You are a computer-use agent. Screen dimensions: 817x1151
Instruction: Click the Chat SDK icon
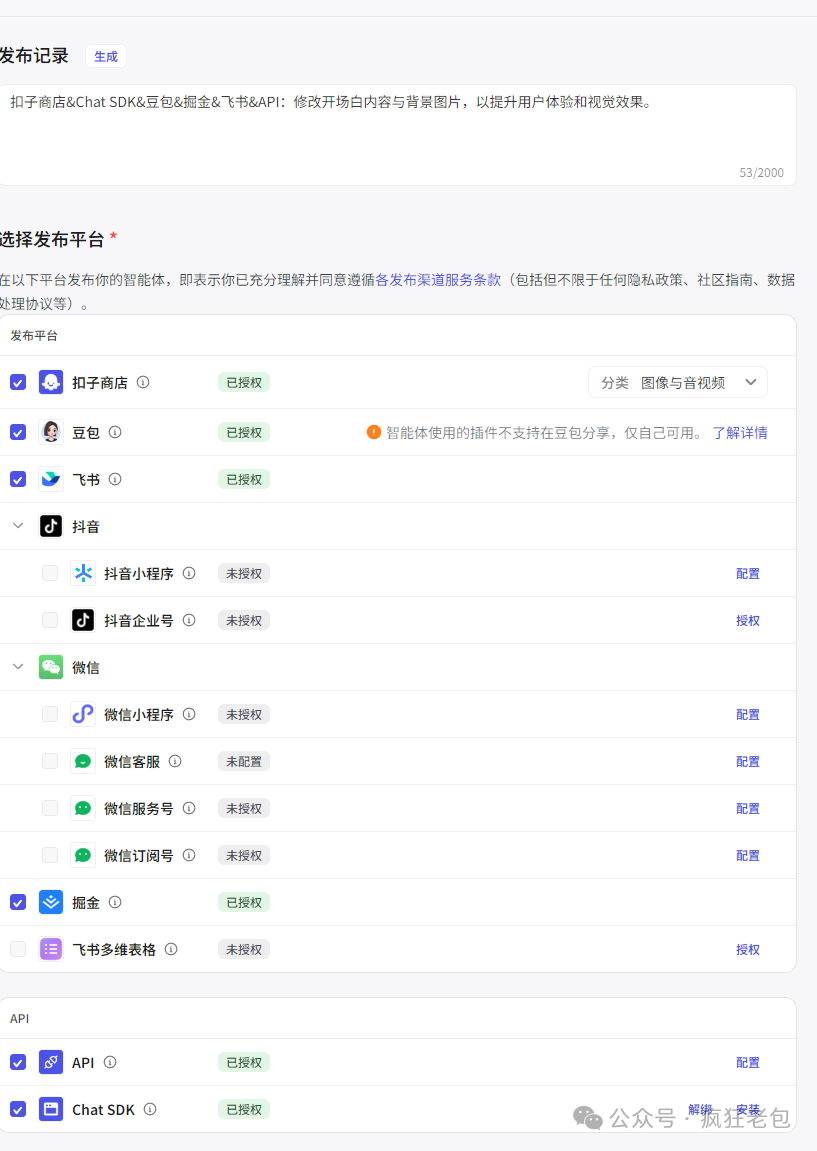pyautogui.click(x=51, y=1109)
